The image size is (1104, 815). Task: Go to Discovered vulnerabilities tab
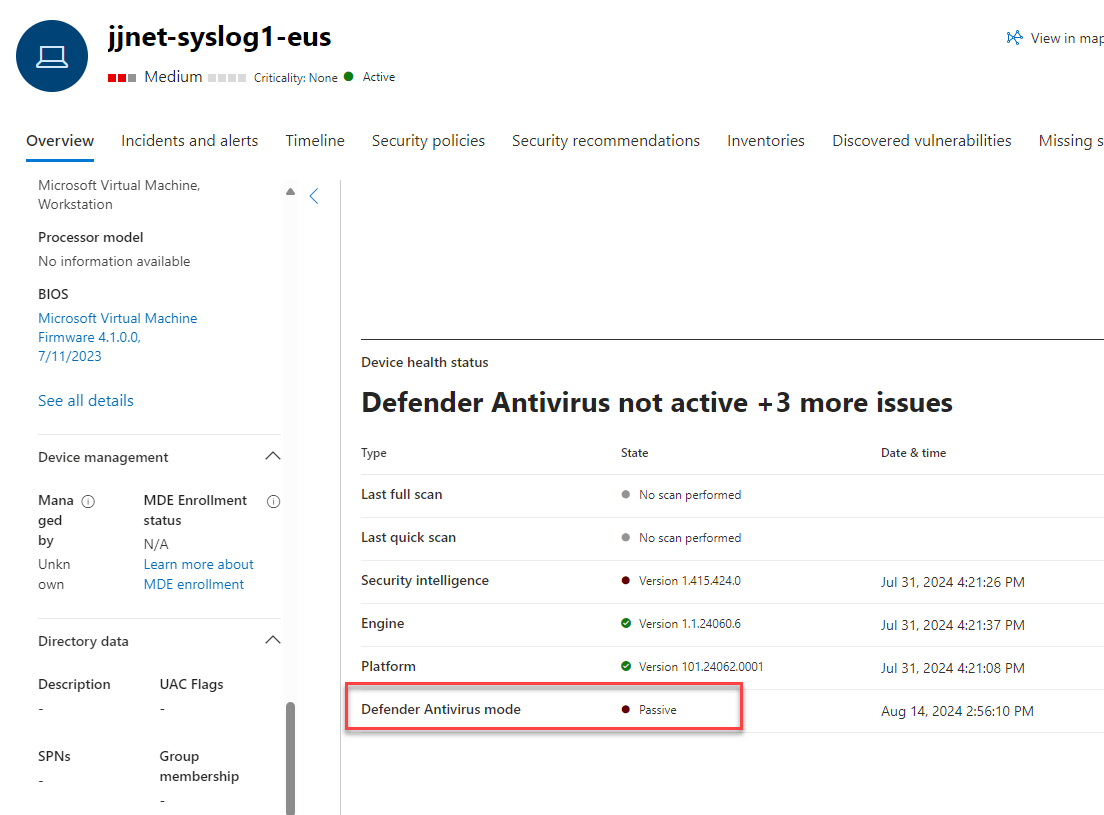tap(921, 141)
